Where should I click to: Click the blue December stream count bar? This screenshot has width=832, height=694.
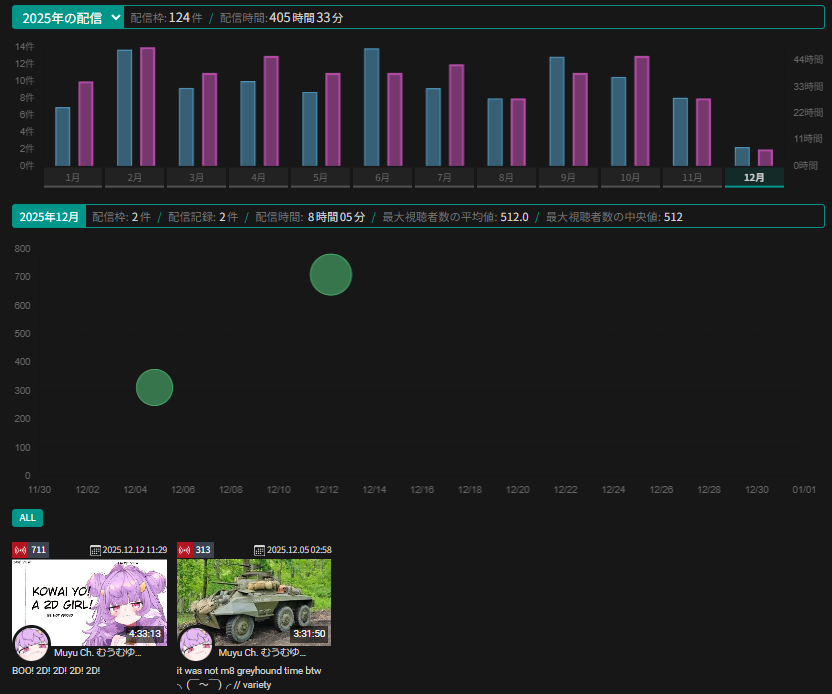tap(742, 157)
